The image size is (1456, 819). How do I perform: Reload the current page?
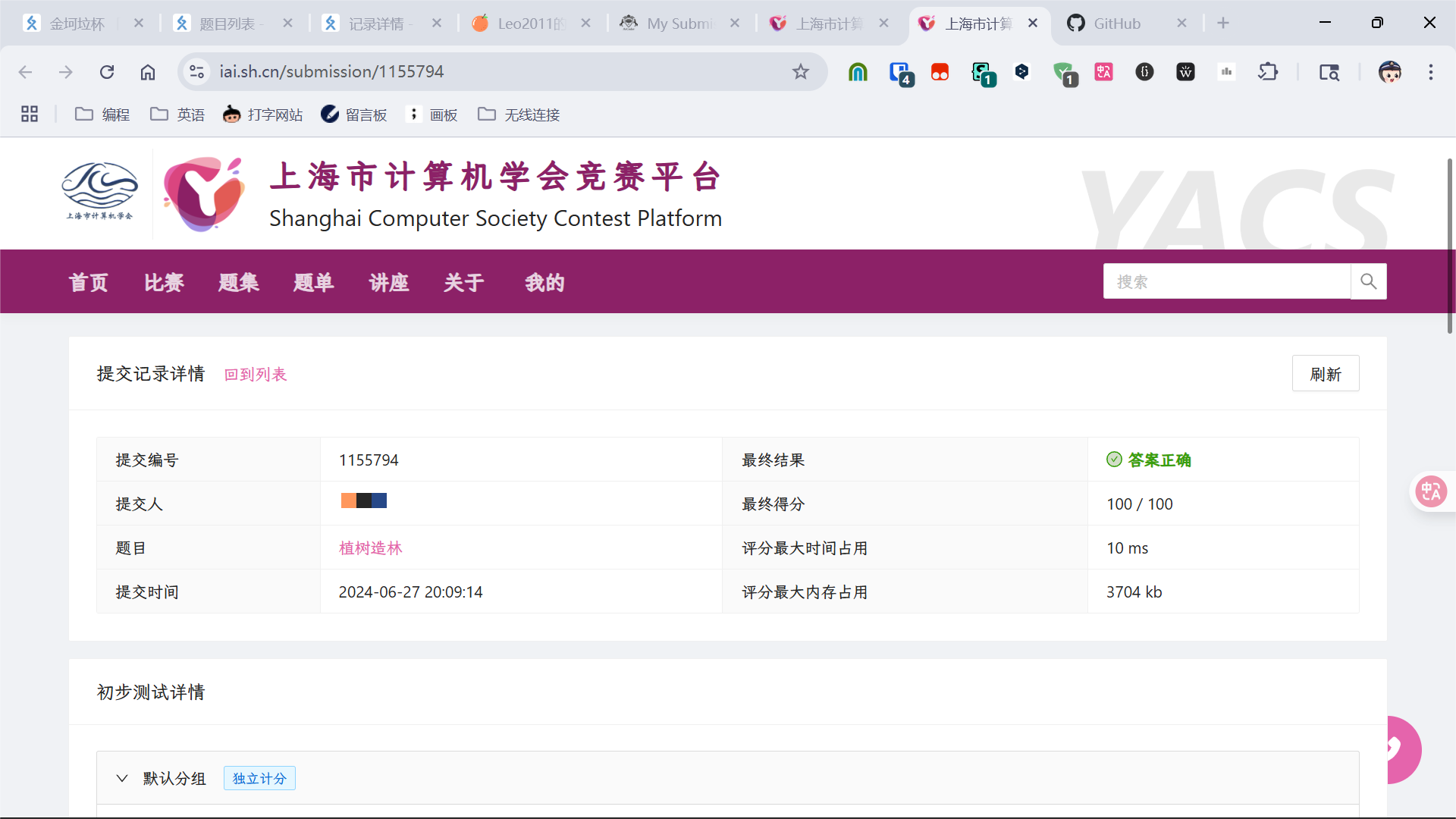point(107,72)
